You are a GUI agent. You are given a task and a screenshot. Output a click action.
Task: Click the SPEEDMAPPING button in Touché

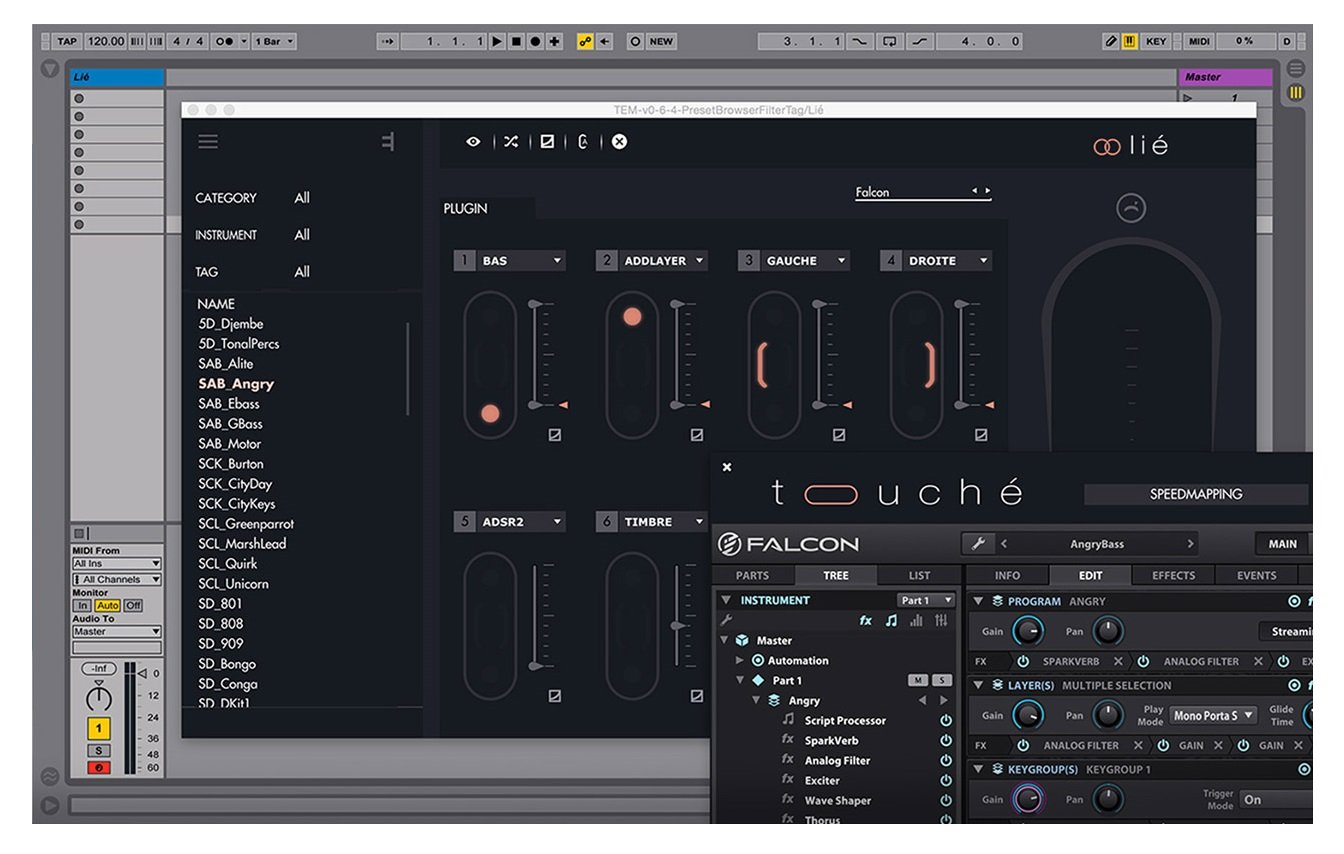pyautogui.click(x=1196, y=494)
